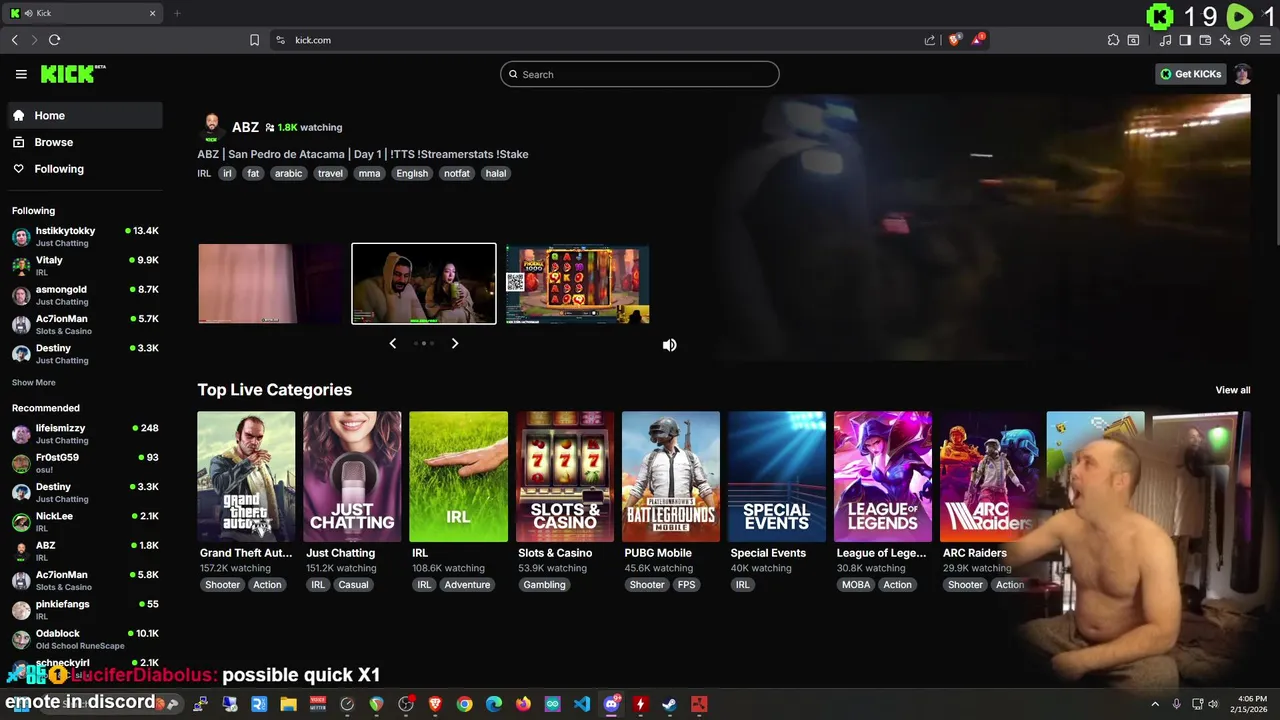Open Brave Rewards triangle icon

click(979, 40)
